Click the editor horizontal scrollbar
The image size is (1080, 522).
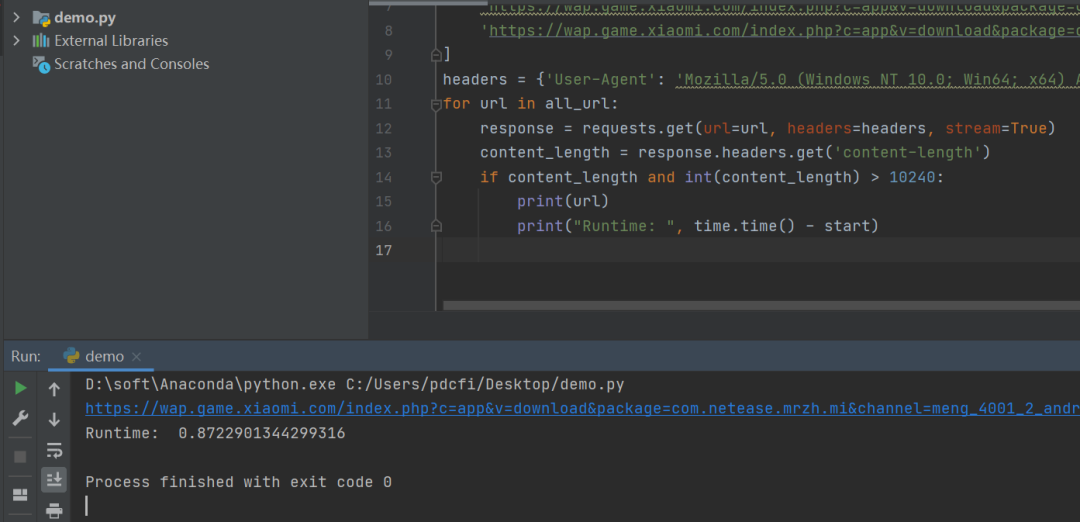point(761,305)
